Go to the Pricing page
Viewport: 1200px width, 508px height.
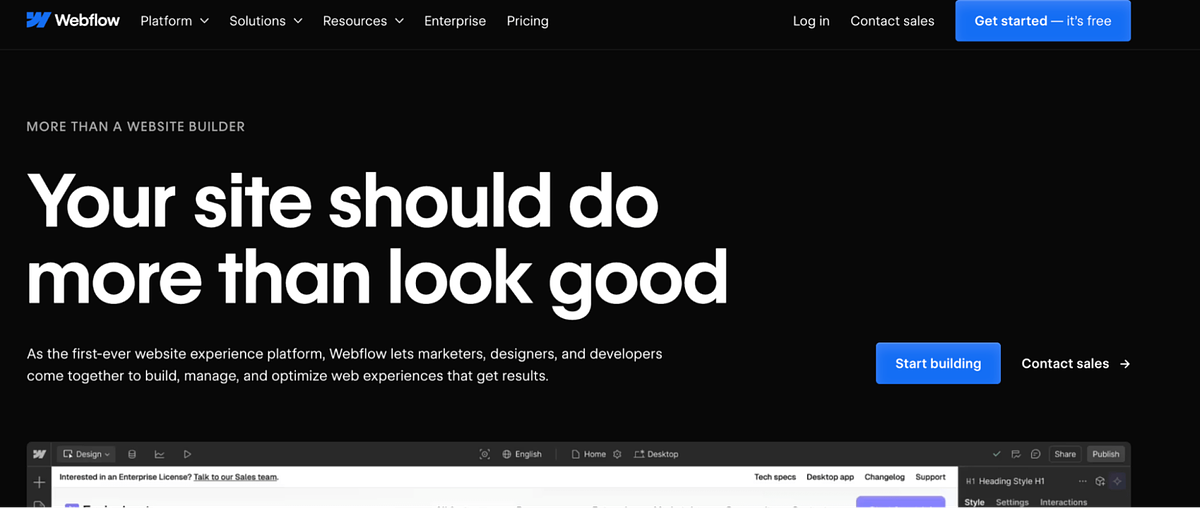tap(527, 21)
